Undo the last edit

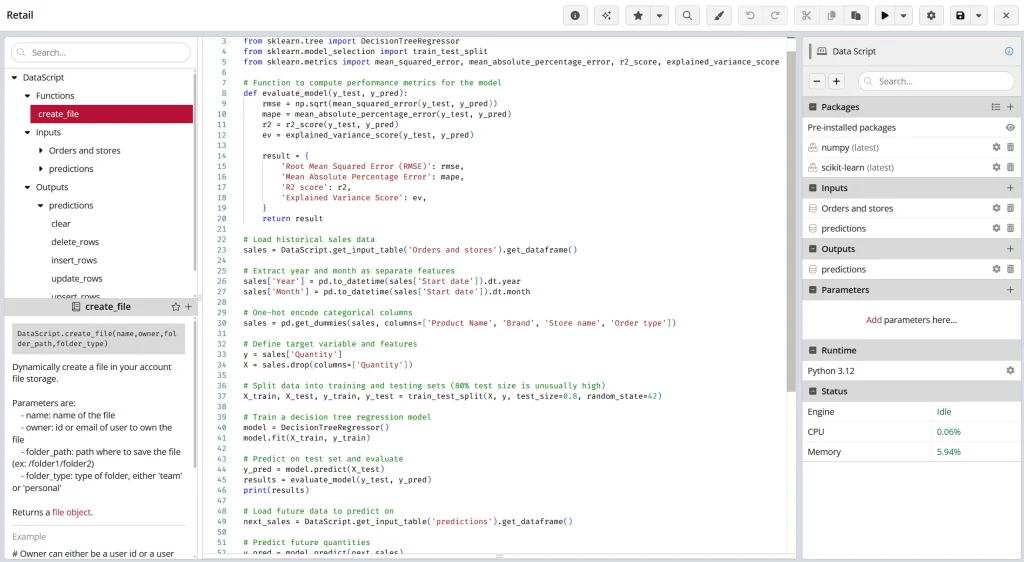(x=750, y=16)
